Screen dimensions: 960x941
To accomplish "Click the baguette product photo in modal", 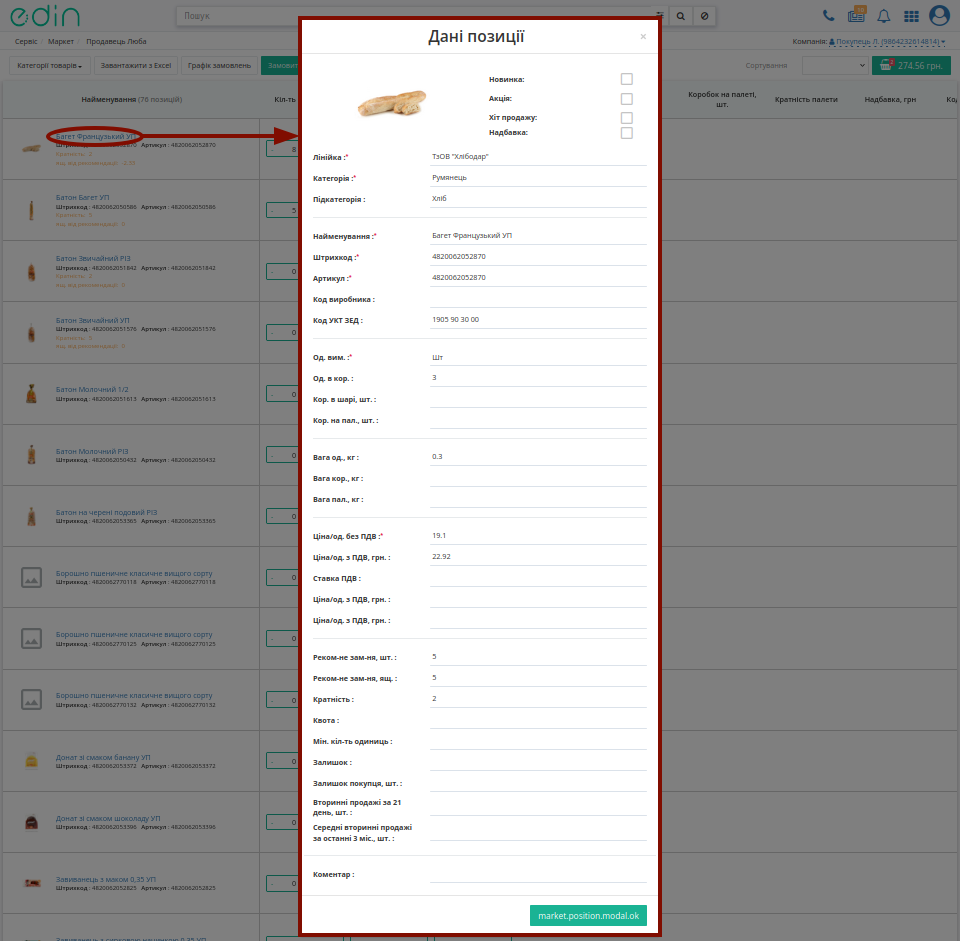I will (391, 103).
